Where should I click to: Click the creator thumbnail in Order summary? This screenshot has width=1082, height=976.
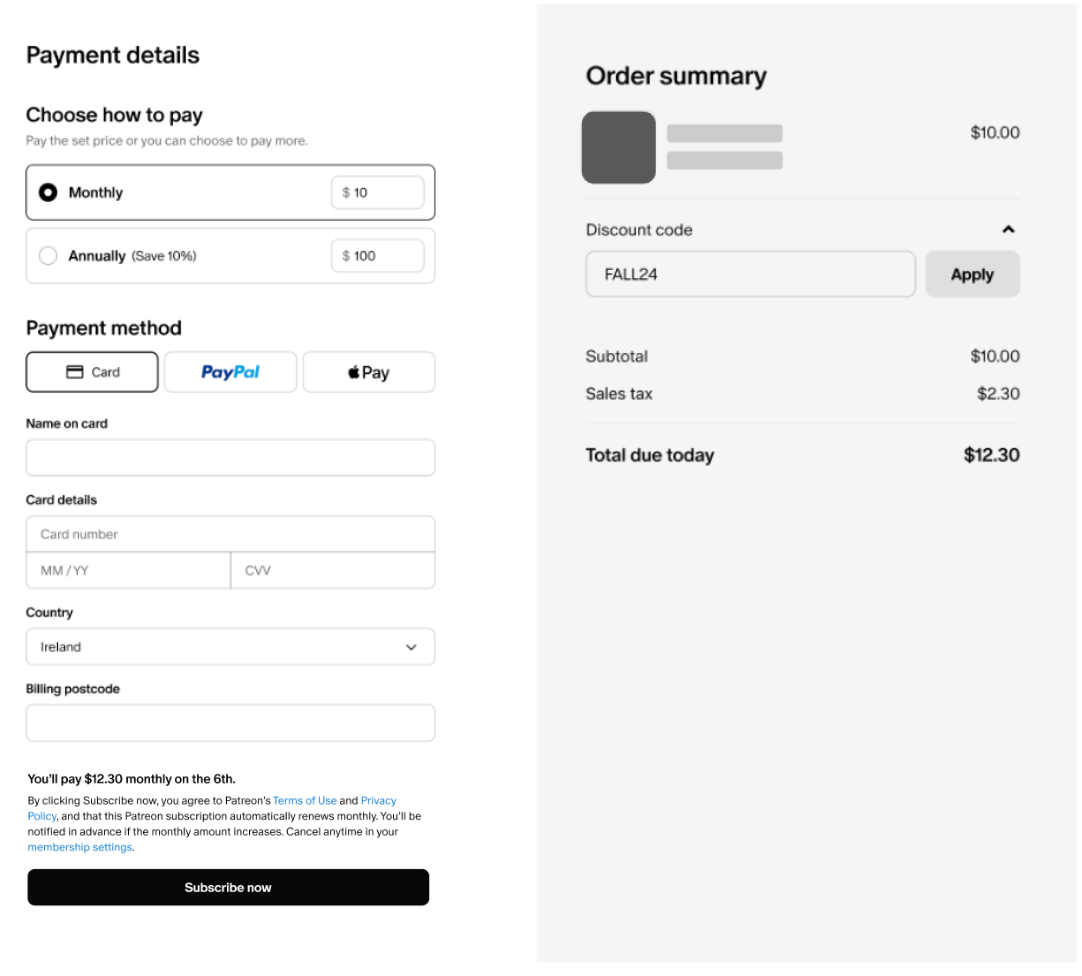(x=619, y=148)
